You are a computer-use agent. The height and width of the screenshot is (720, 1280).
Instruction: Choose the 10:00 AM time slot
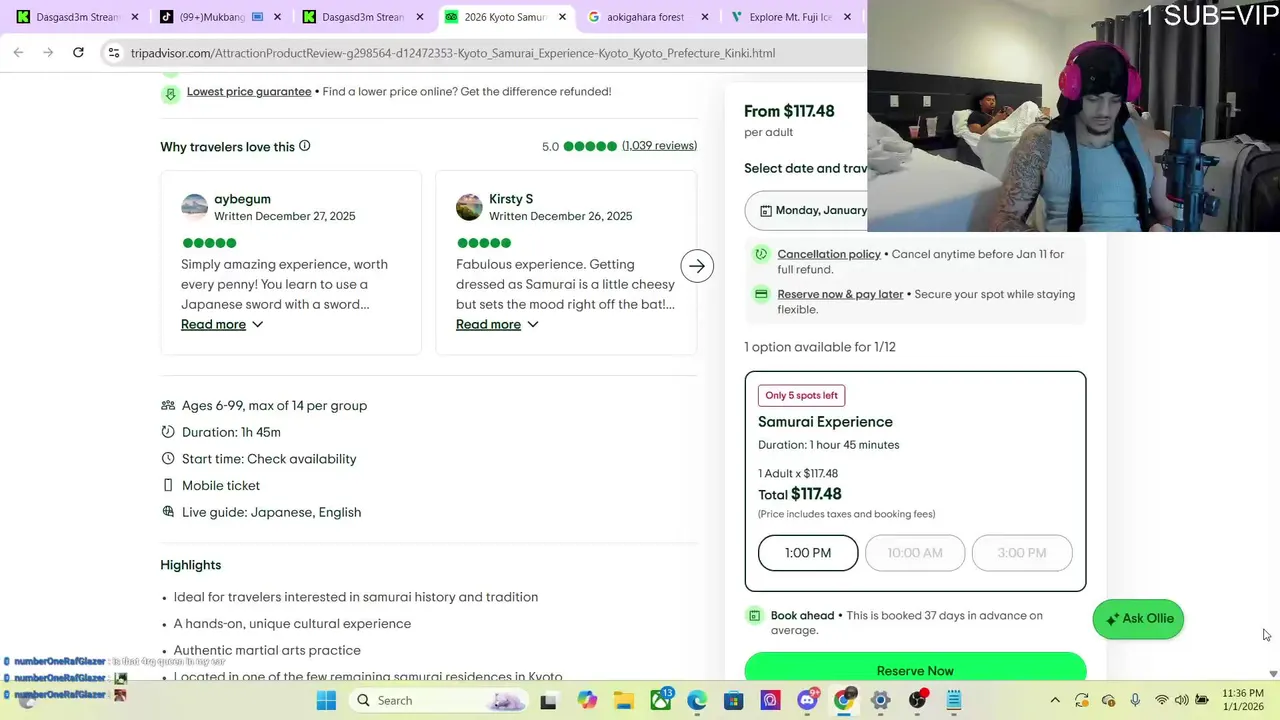tap(915, 553)
